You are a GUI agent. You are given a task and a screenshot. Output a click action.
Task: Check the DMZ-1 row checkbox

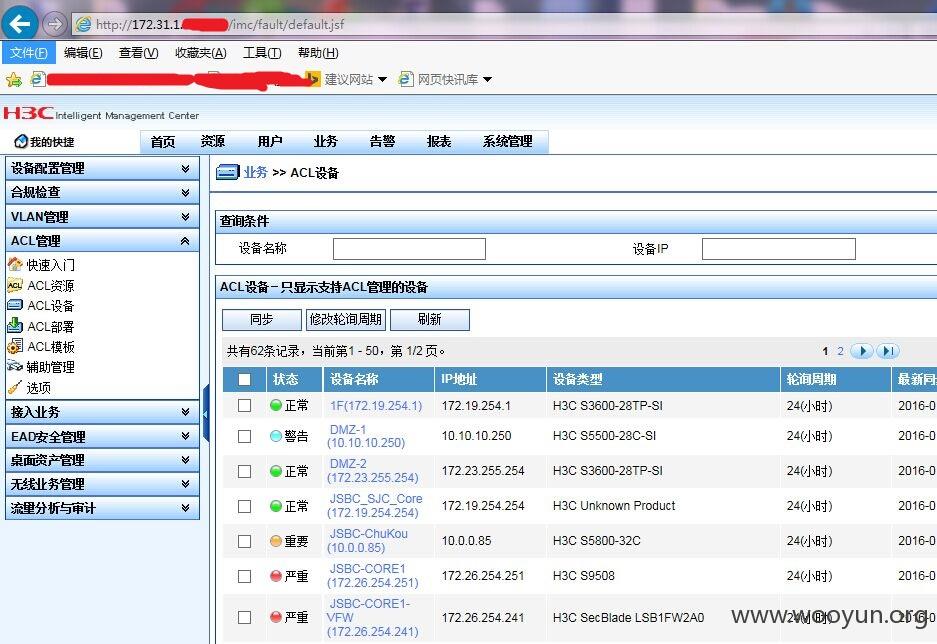244,436
